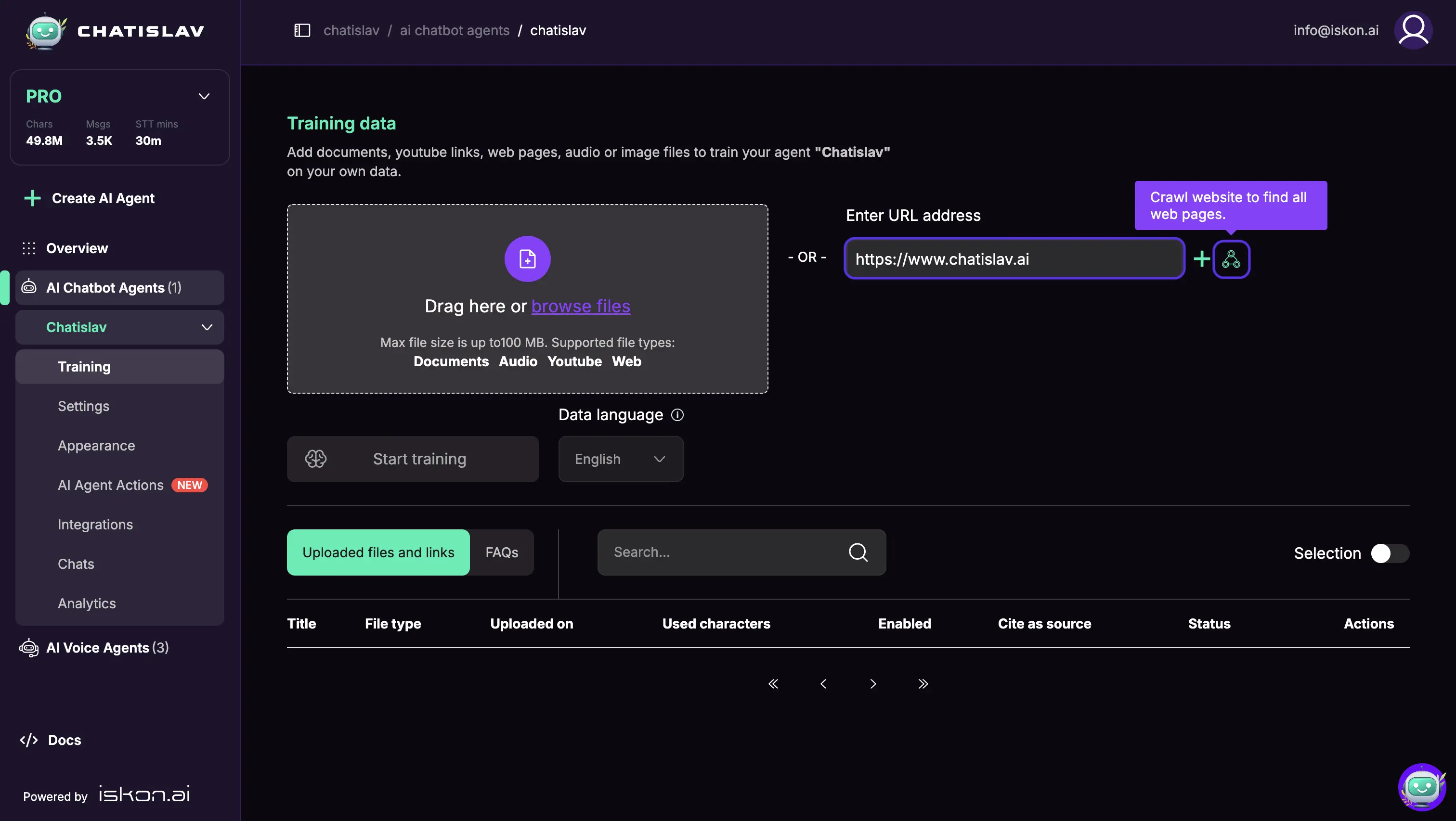Go to last page of the table
Screen dimensions: 1456x821
coord(923,684)
